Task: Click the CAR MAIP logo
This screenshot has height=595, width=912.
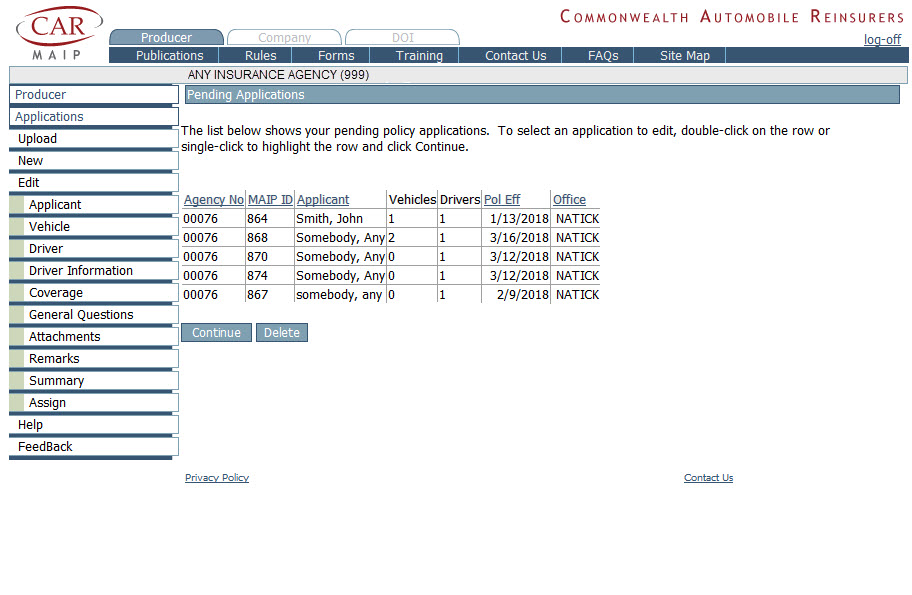Action: click(x=59, y=33)
